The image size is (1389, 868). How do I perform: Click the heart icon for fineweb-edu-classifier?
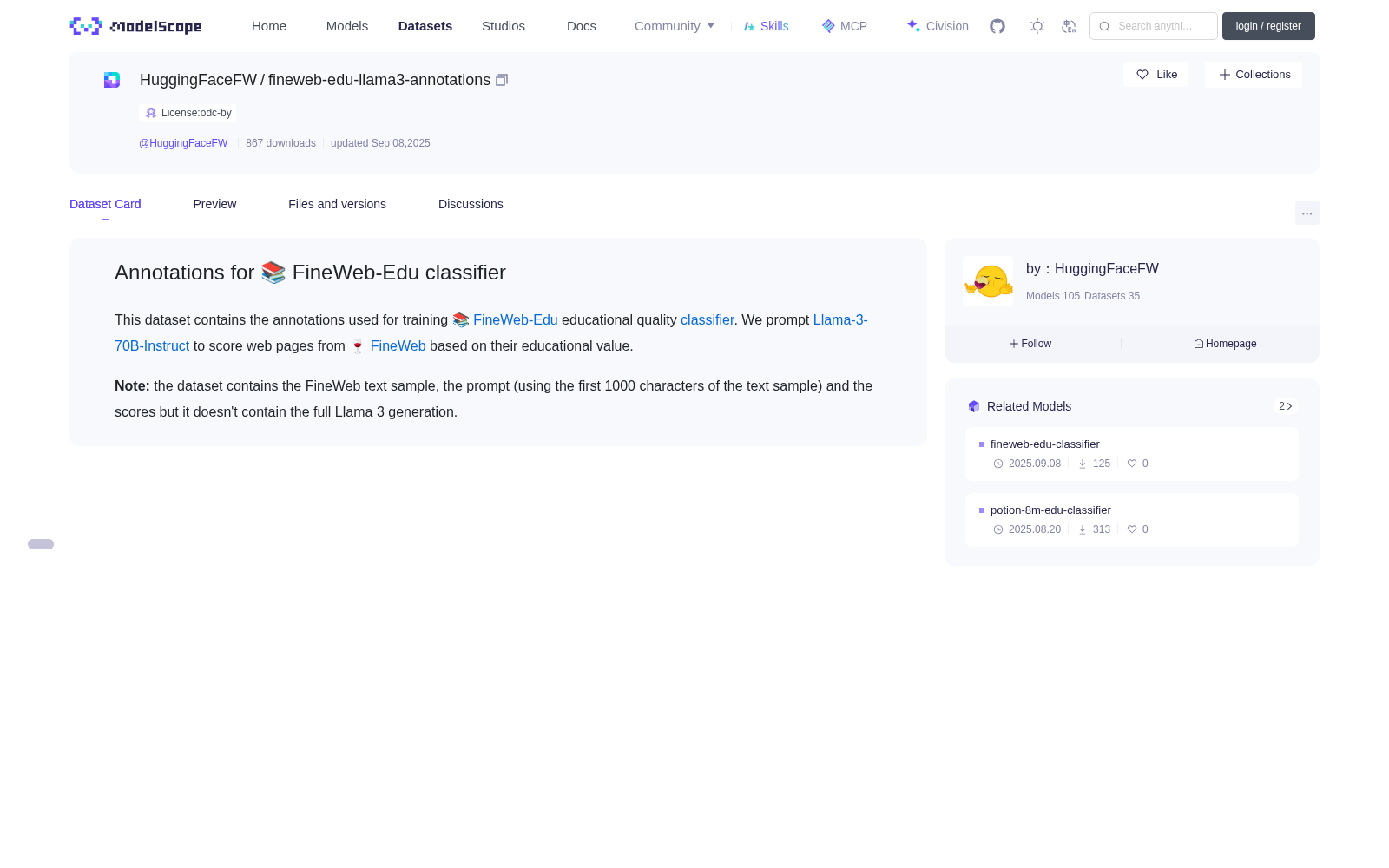click(1132, 464)
